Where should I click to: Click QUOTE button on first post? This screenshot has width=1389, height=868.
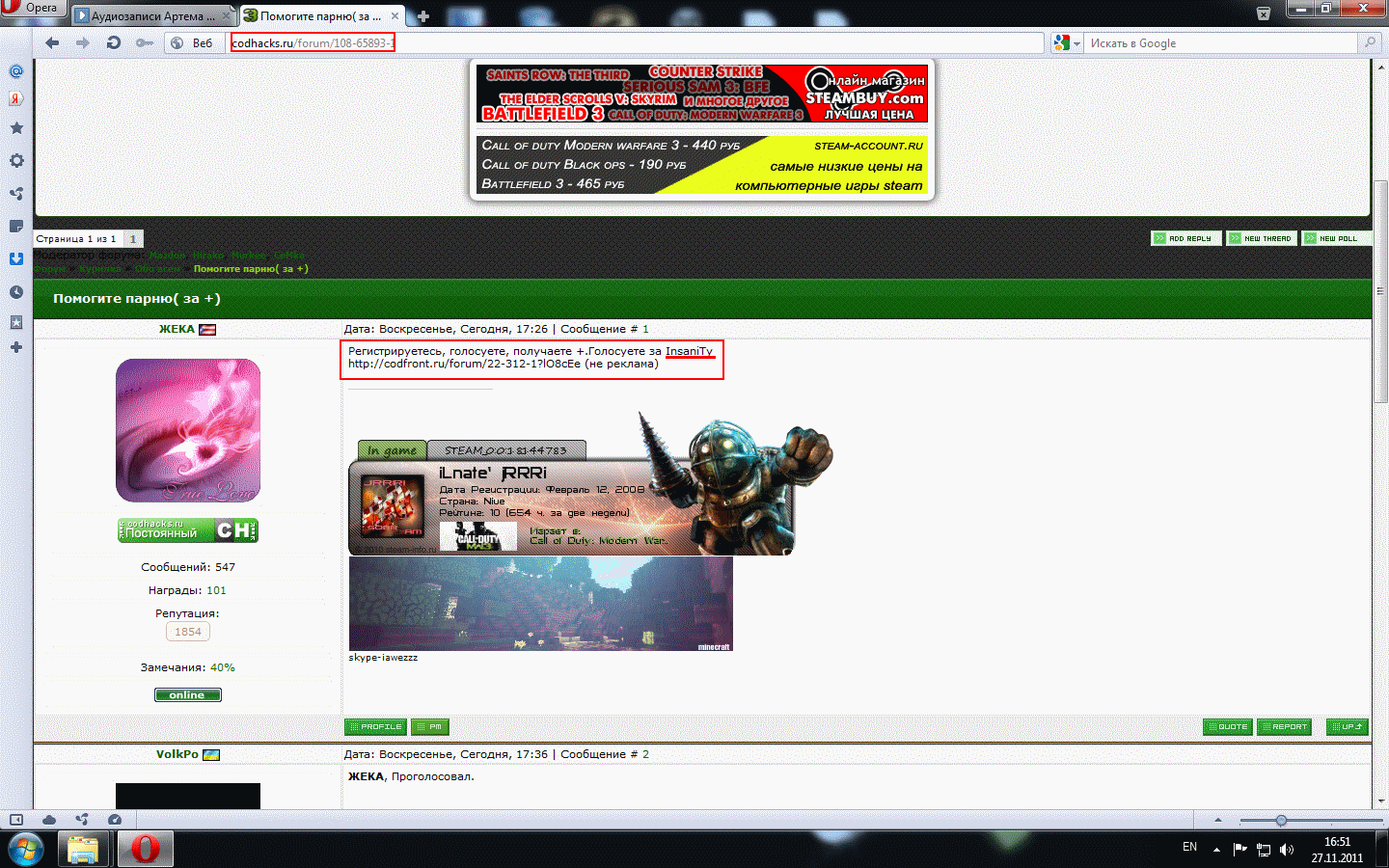1228,727
